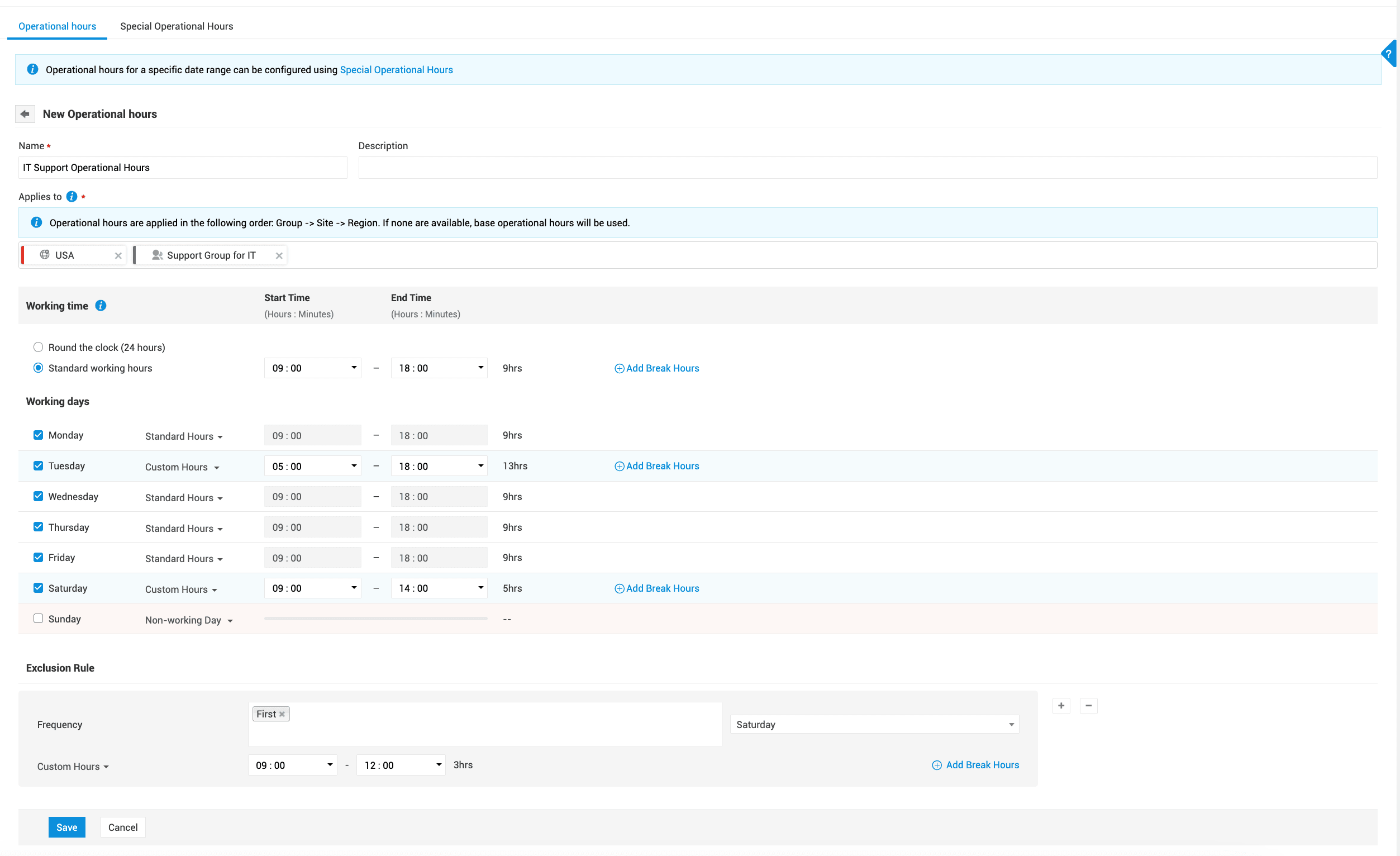The width and height of the screenshot is (1400, 856).
Task: Click Add Break Hours for Standard working hours
Action: pyautogui.click(x=657, y=368)
